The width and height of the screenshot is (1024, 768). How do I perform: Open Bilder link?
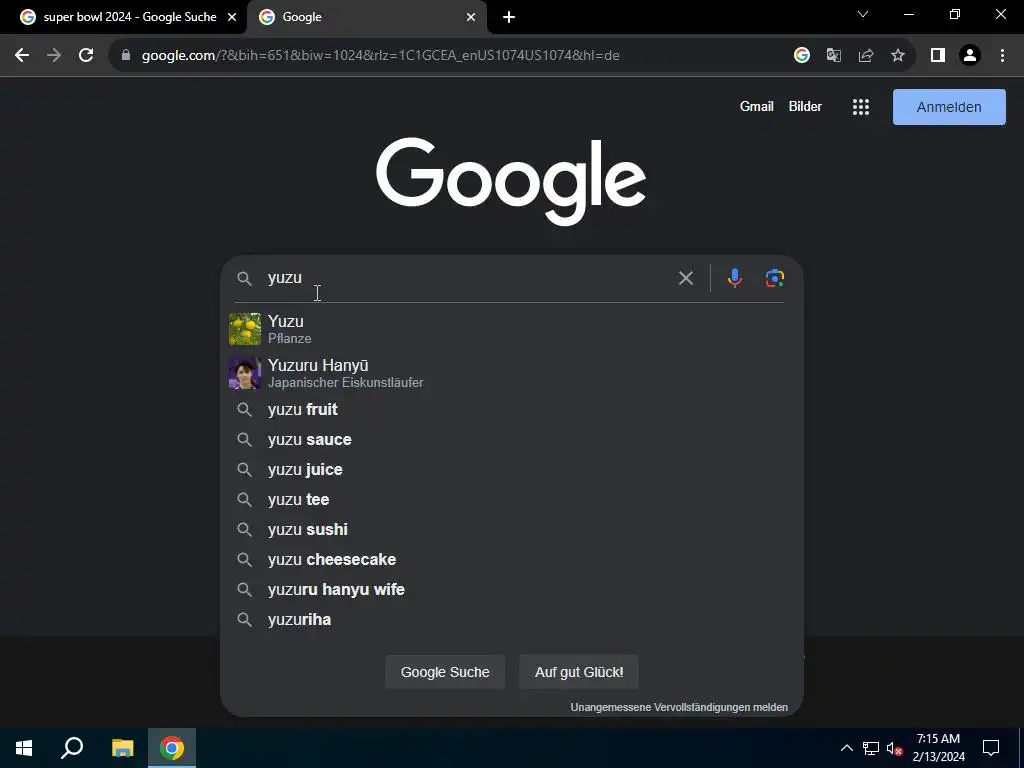point(805,106)
